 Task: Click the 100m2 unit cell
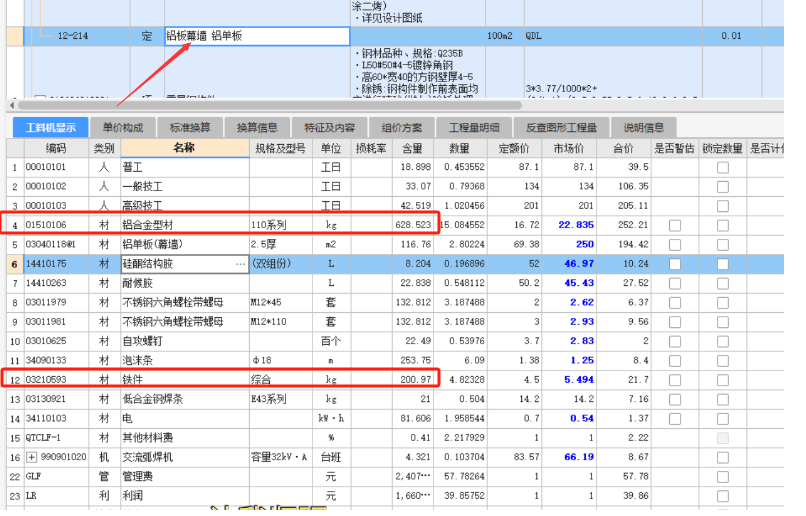(x=504, y=36)
